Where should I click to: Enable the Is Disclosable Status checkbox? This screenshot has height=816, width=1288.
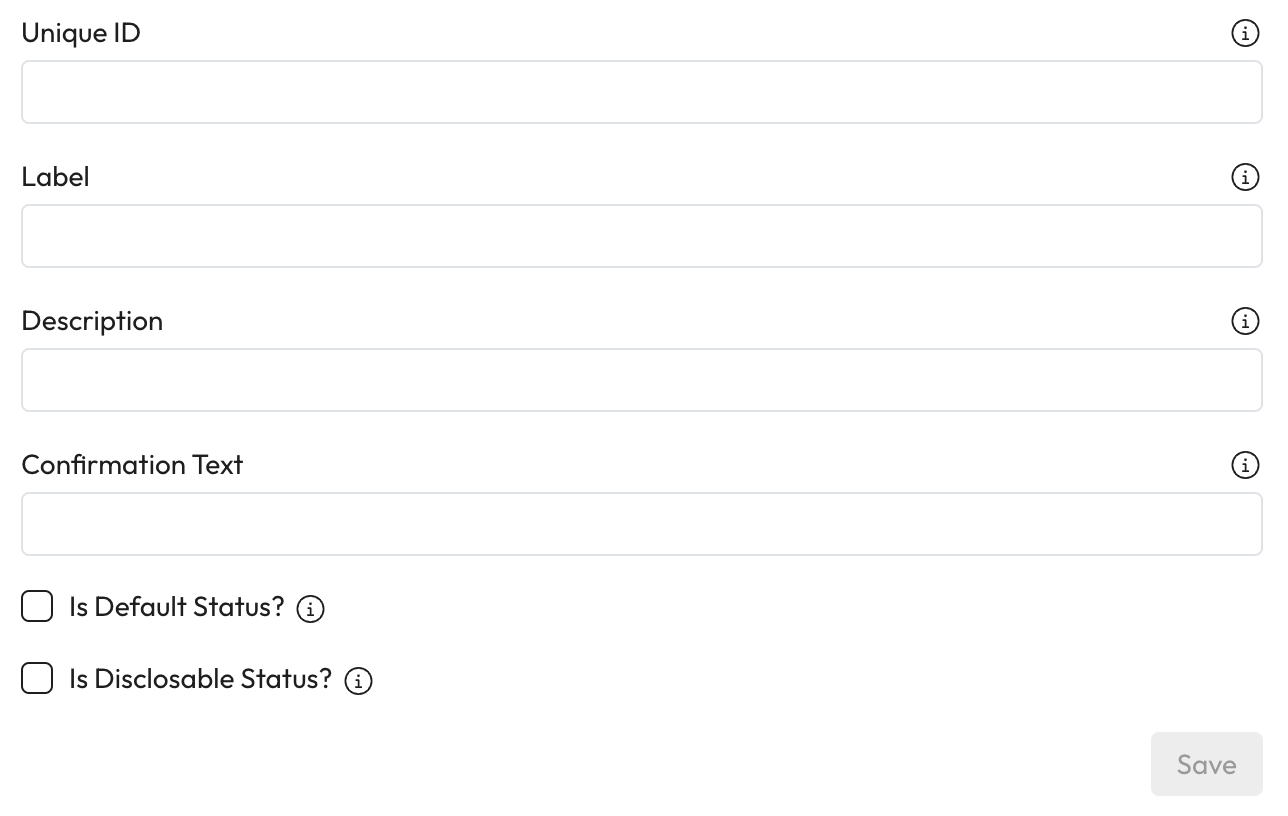point(37,678)
